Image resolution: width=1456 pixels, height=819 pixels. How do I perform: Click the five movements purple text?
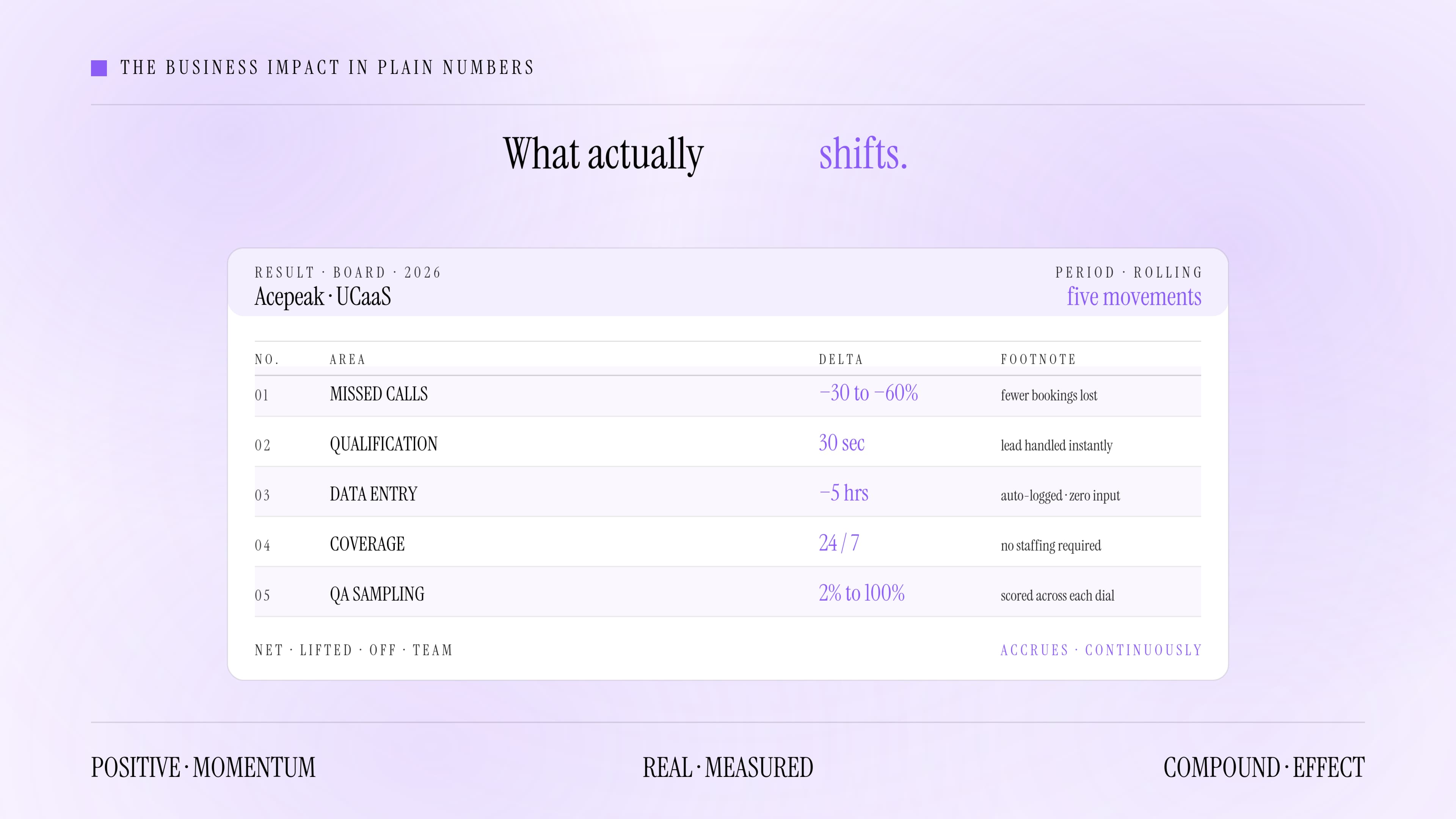tap(1134, 297)
